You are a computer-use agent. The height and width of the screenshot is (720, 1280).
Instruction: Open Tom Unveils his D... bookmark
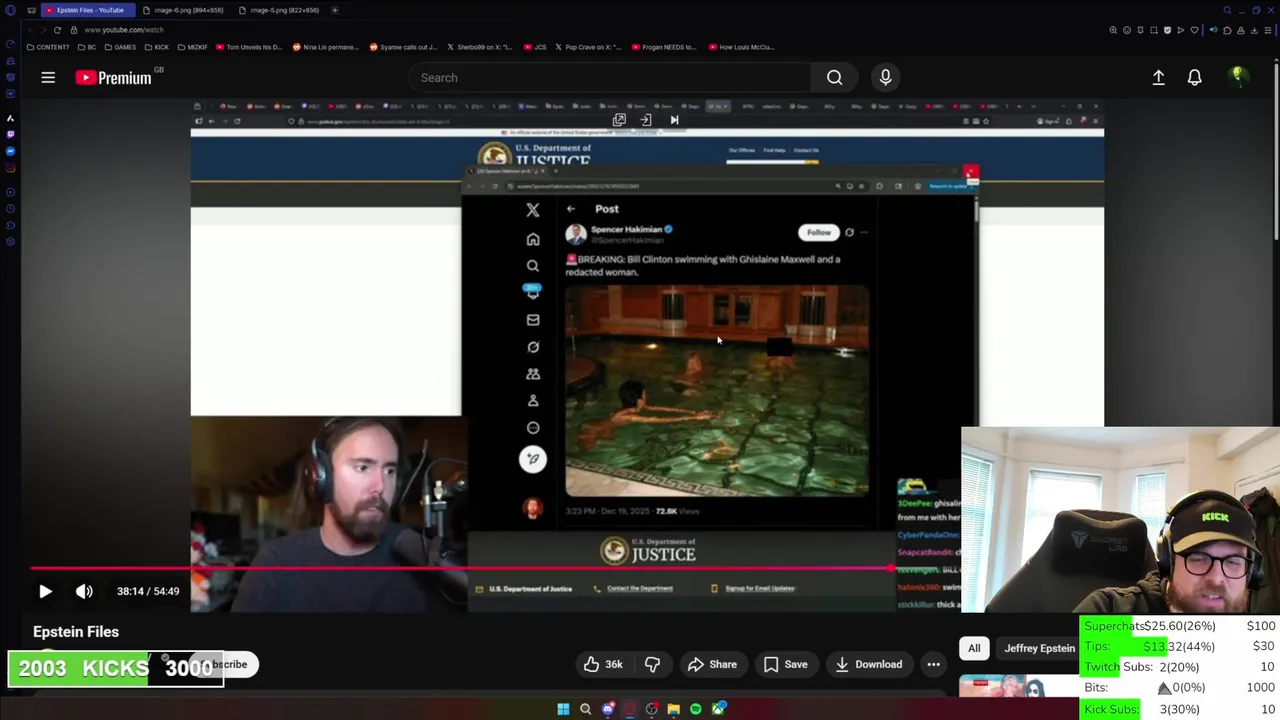coord(250,47)
